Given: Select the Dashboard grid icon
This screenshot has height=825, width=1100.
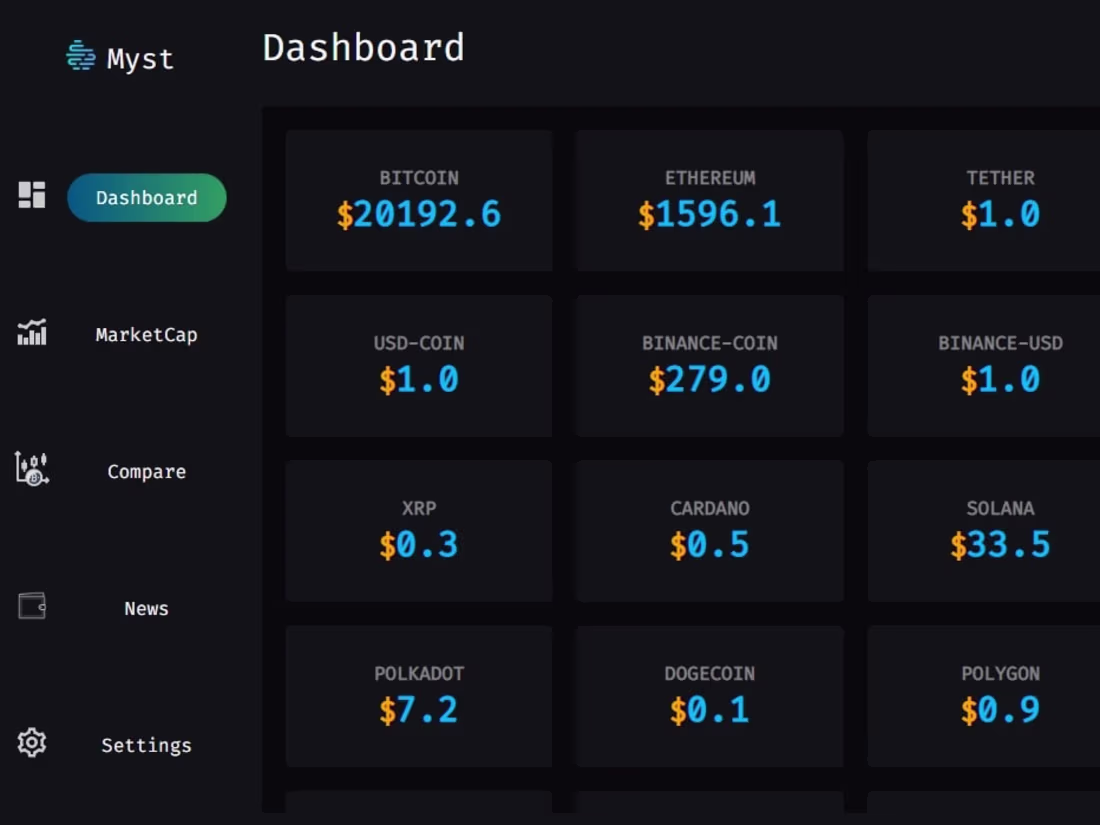Looking at the screenshot, I should click(30, 196).
